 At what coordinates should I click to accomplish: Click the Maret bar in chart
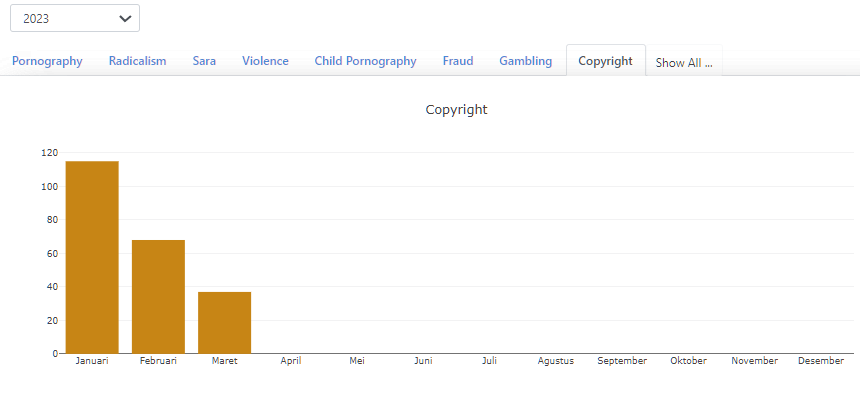pos(224,322)
